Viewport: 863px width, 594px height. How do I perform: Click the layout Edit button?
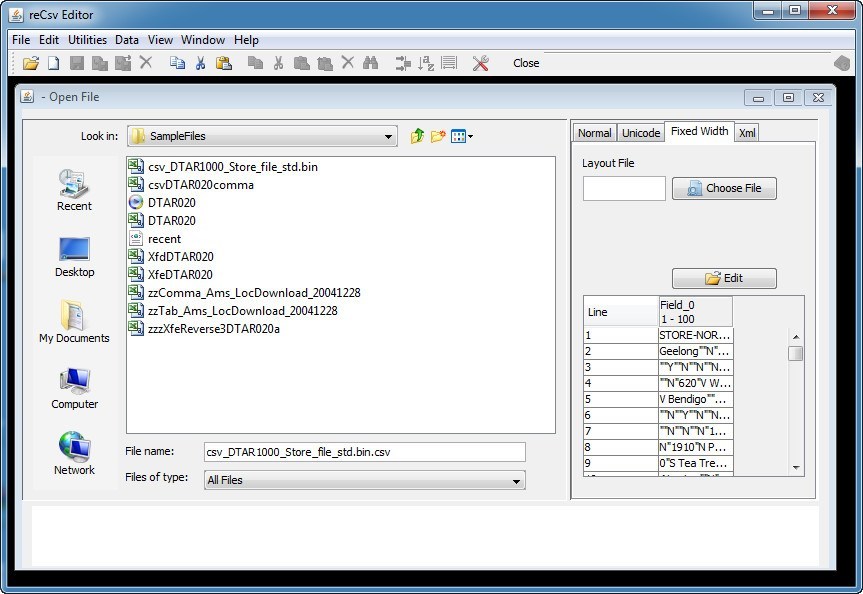724,278
